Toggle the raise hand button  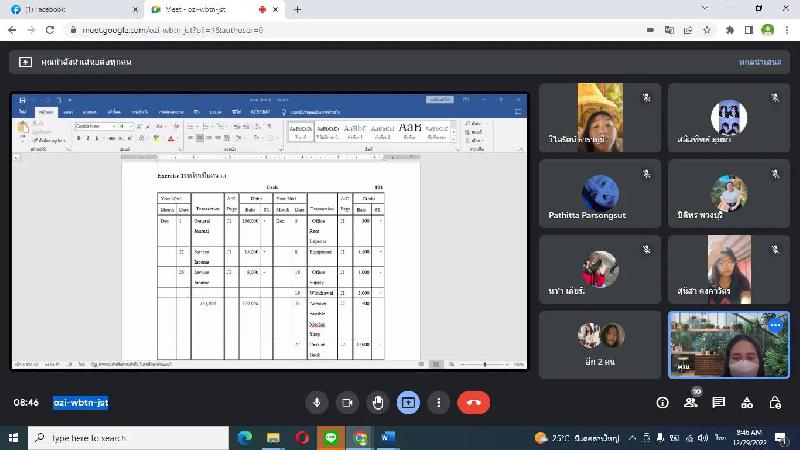pyautogui.click(x=378, y=402)
